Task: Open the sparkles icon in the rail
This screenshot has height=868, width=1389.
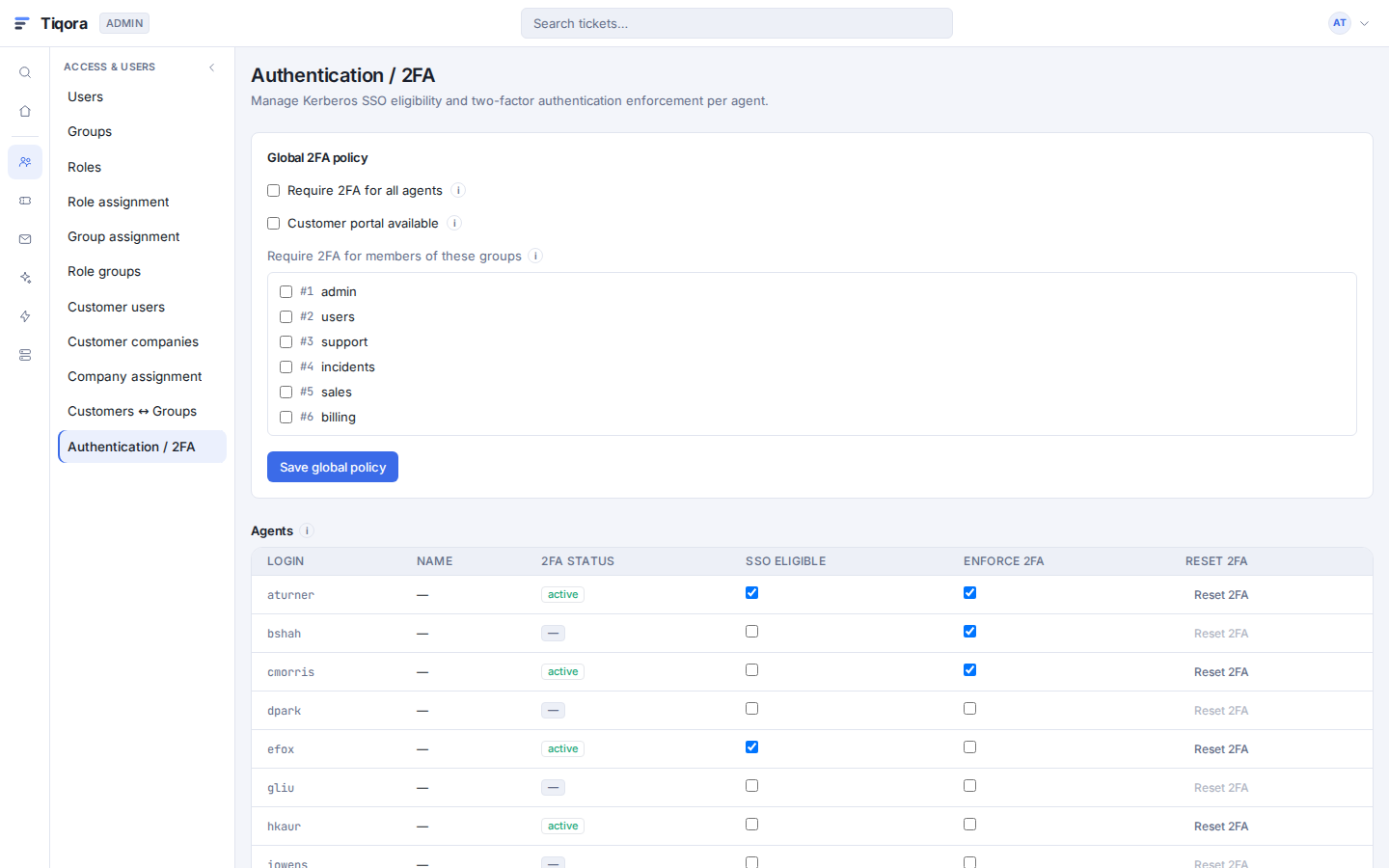Action: click(25, 278)
